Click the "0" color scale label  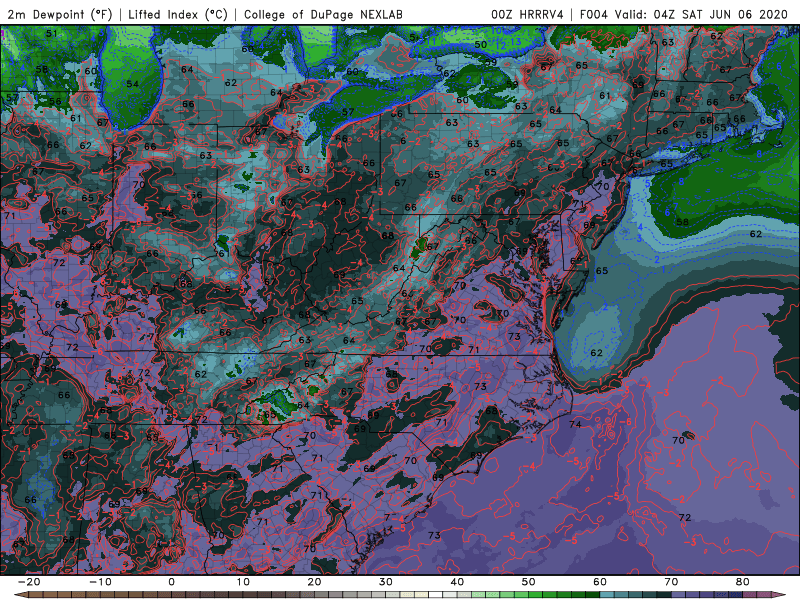pyautogui.click(x=171, y=582)
